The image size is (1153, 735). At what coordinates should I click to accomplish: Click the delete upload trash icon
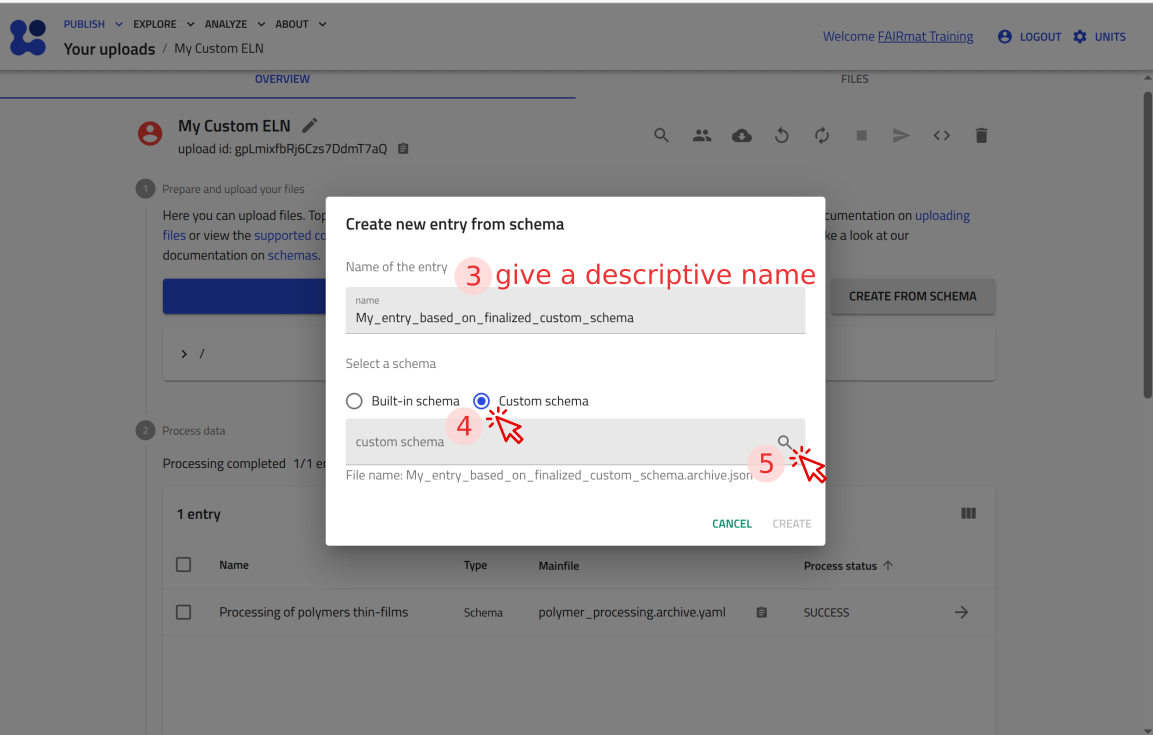pos(981,135)
